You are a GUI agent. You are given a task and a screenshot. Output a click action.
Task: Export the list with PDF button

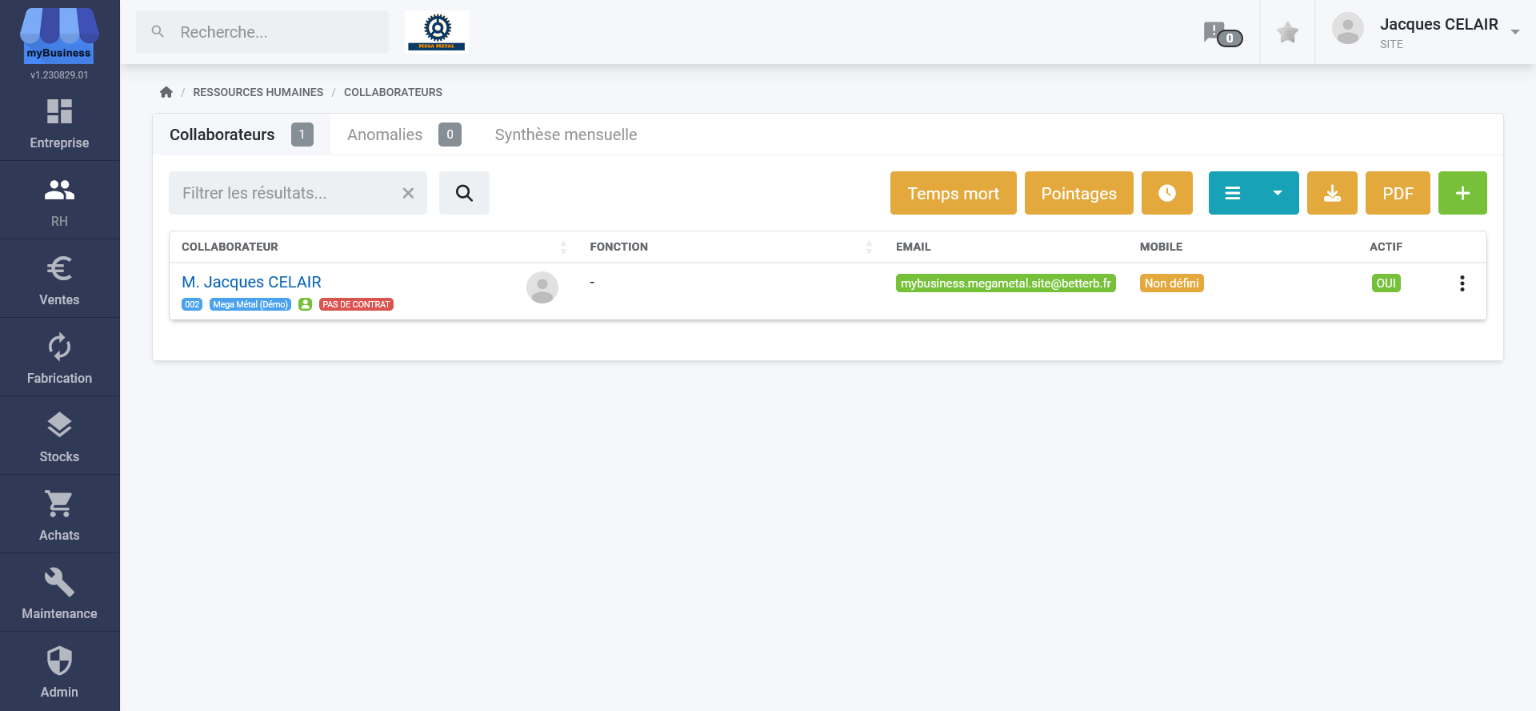coord(1398,193)
